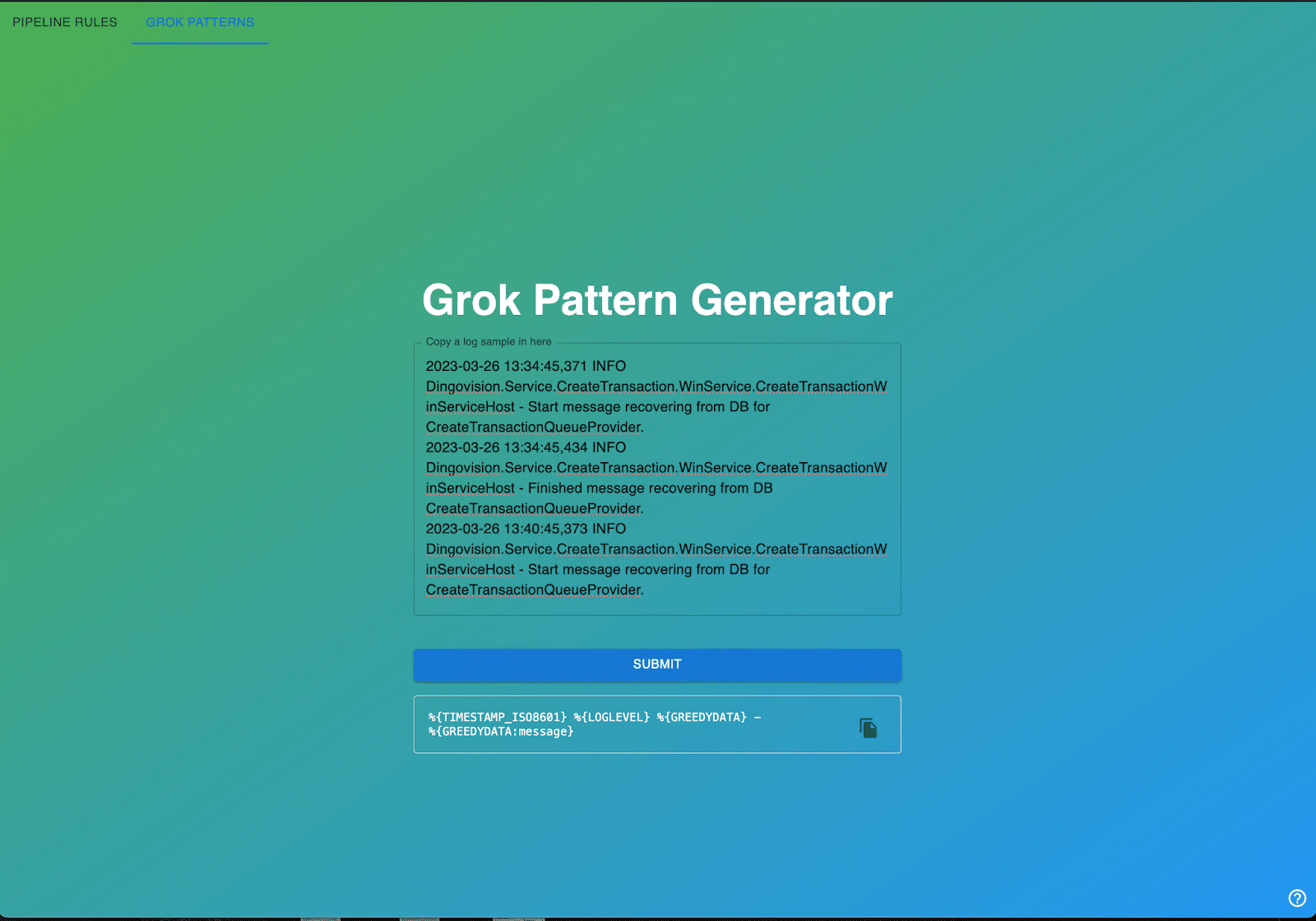Click the first CreateTransactionQueueProvider line in the sample
The image size is (1316, 921).
pos(534,428)
